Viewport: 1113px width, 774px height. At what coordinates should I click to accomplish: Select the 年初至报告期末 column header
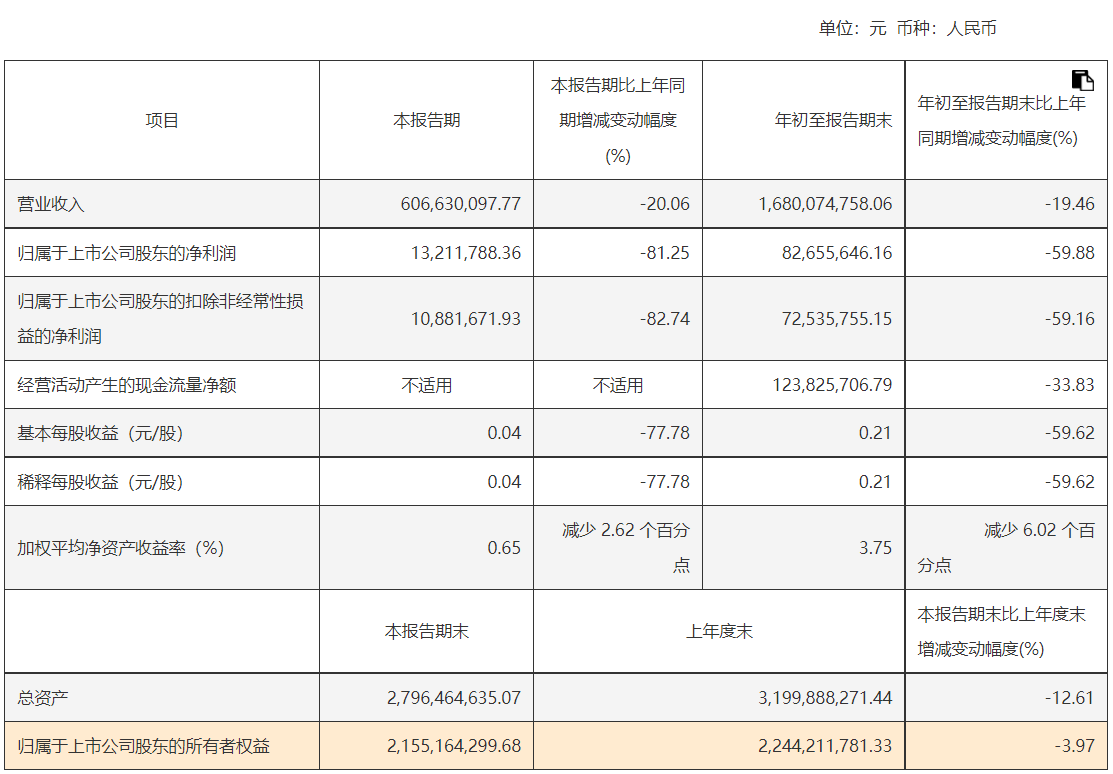(833, 121)
